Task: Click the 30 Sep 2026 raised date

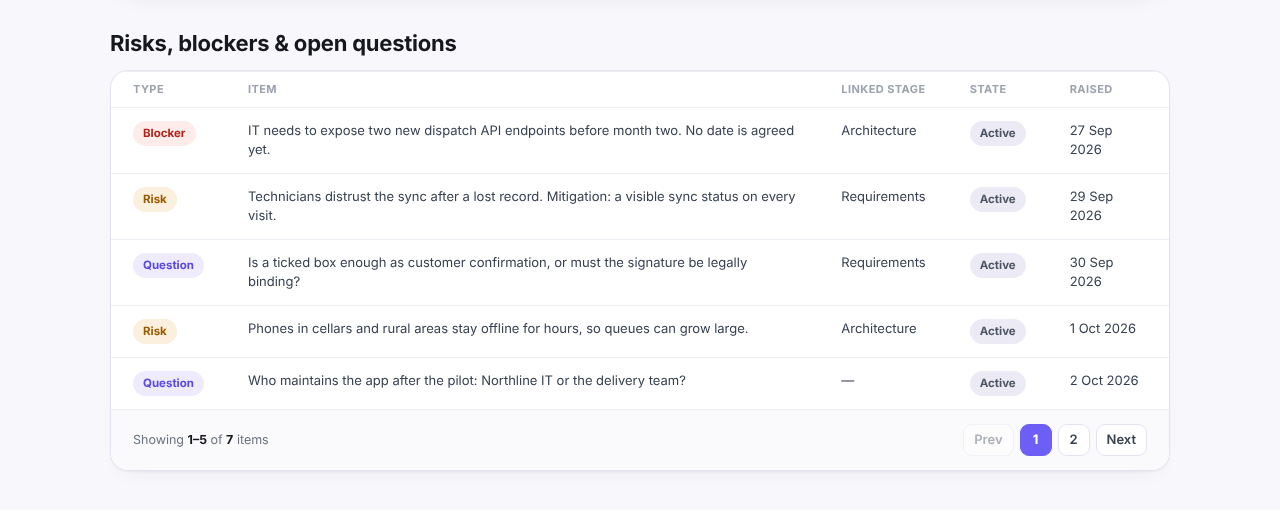Action: (x=1091, y=272)
